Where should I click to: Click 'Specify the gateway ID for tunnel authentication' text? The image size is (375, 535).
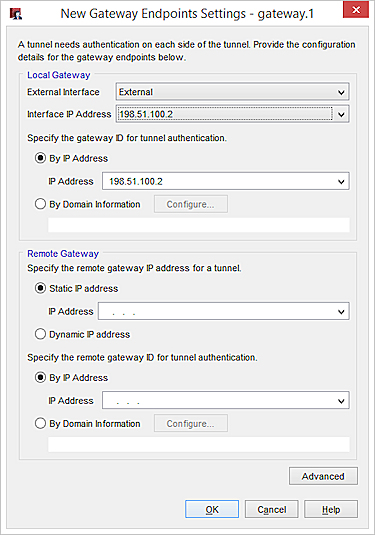[x=127, y=138]
